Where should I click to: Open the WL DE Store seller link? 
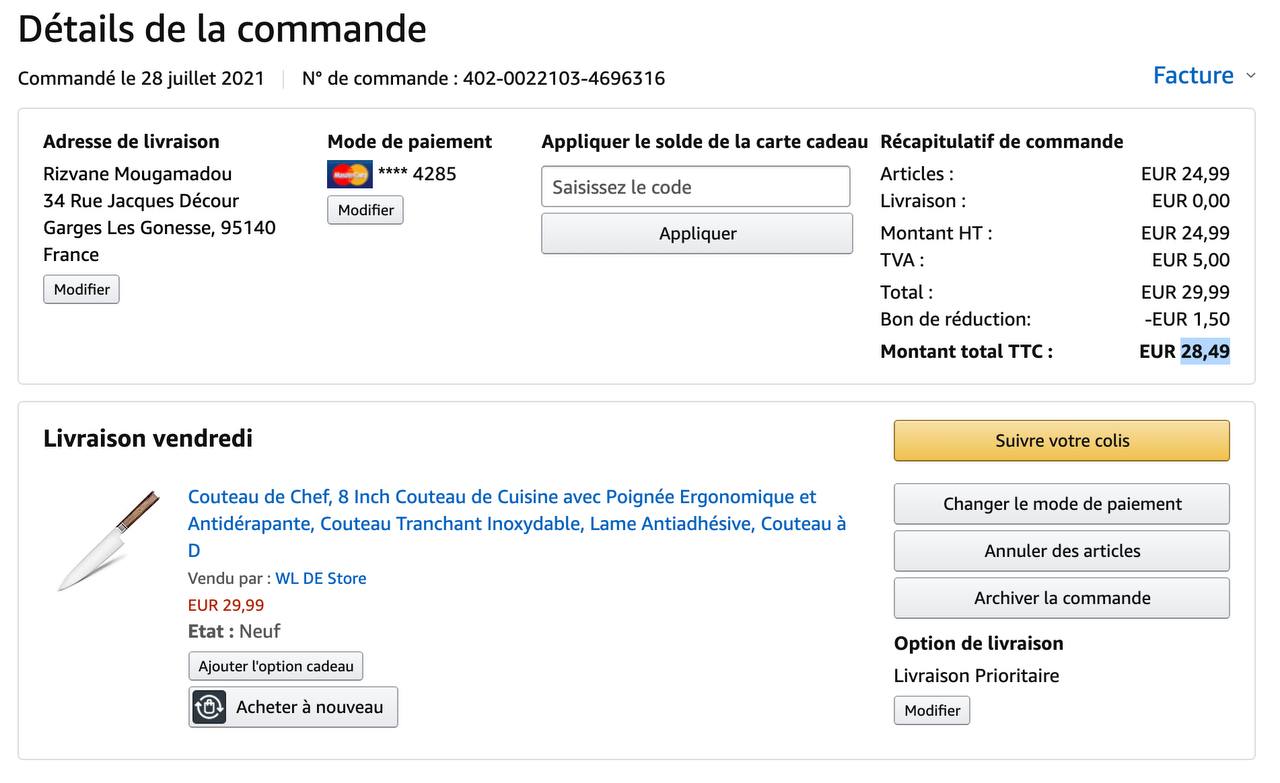(x=321, y=578)
